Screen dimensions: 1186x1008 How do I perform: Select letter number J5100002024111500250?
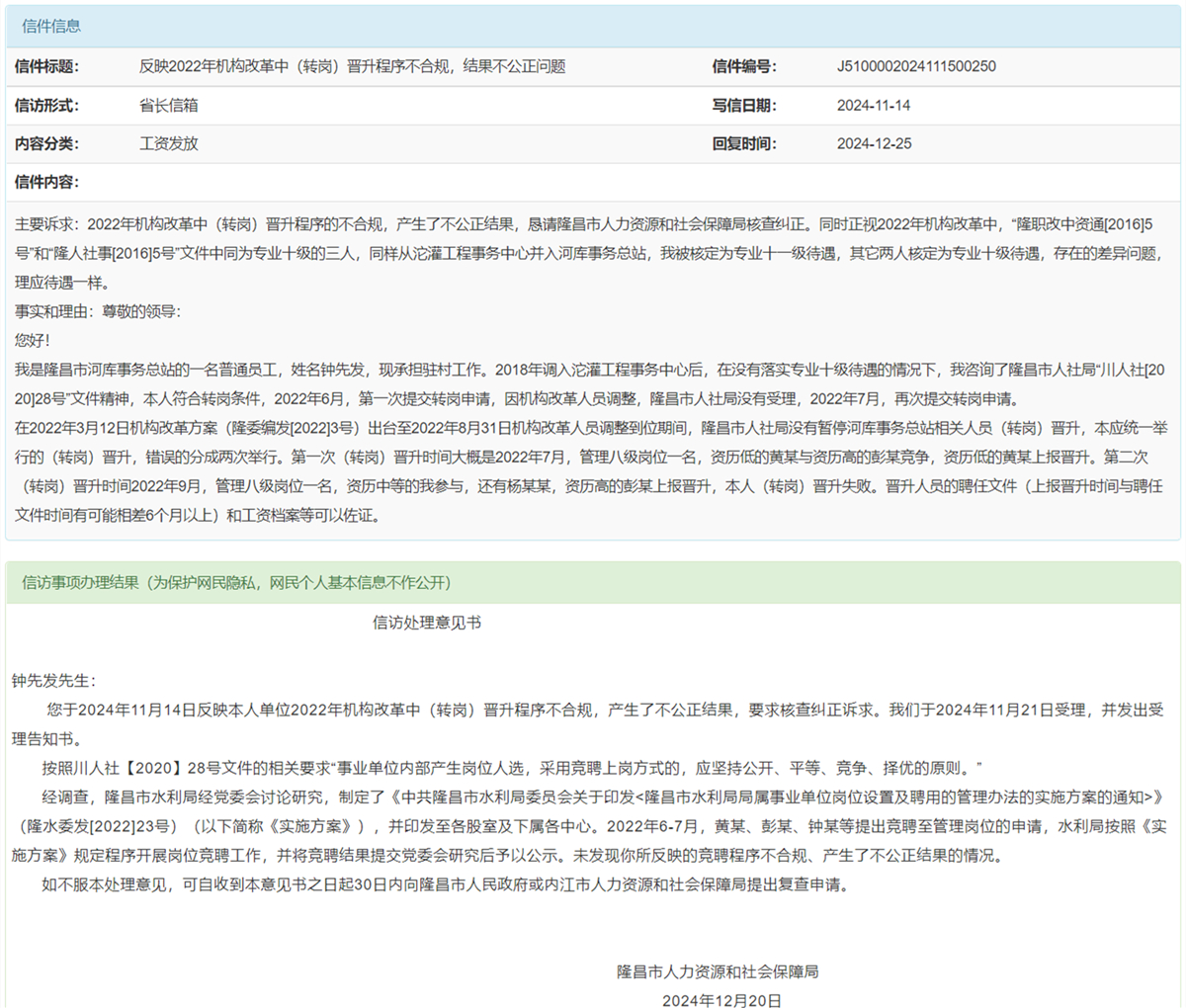point(916,66)
